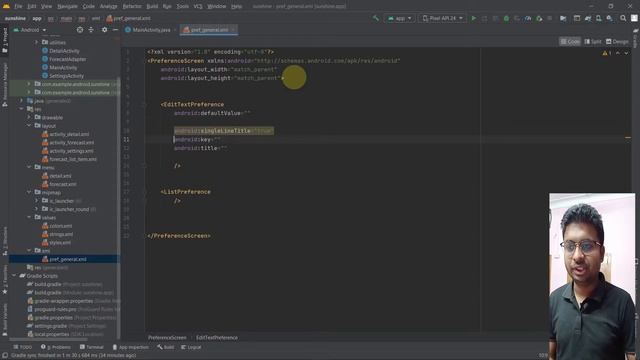Screen dimensions: 640x360
Task: Open the TODO tool window
Action: point(22,347)
